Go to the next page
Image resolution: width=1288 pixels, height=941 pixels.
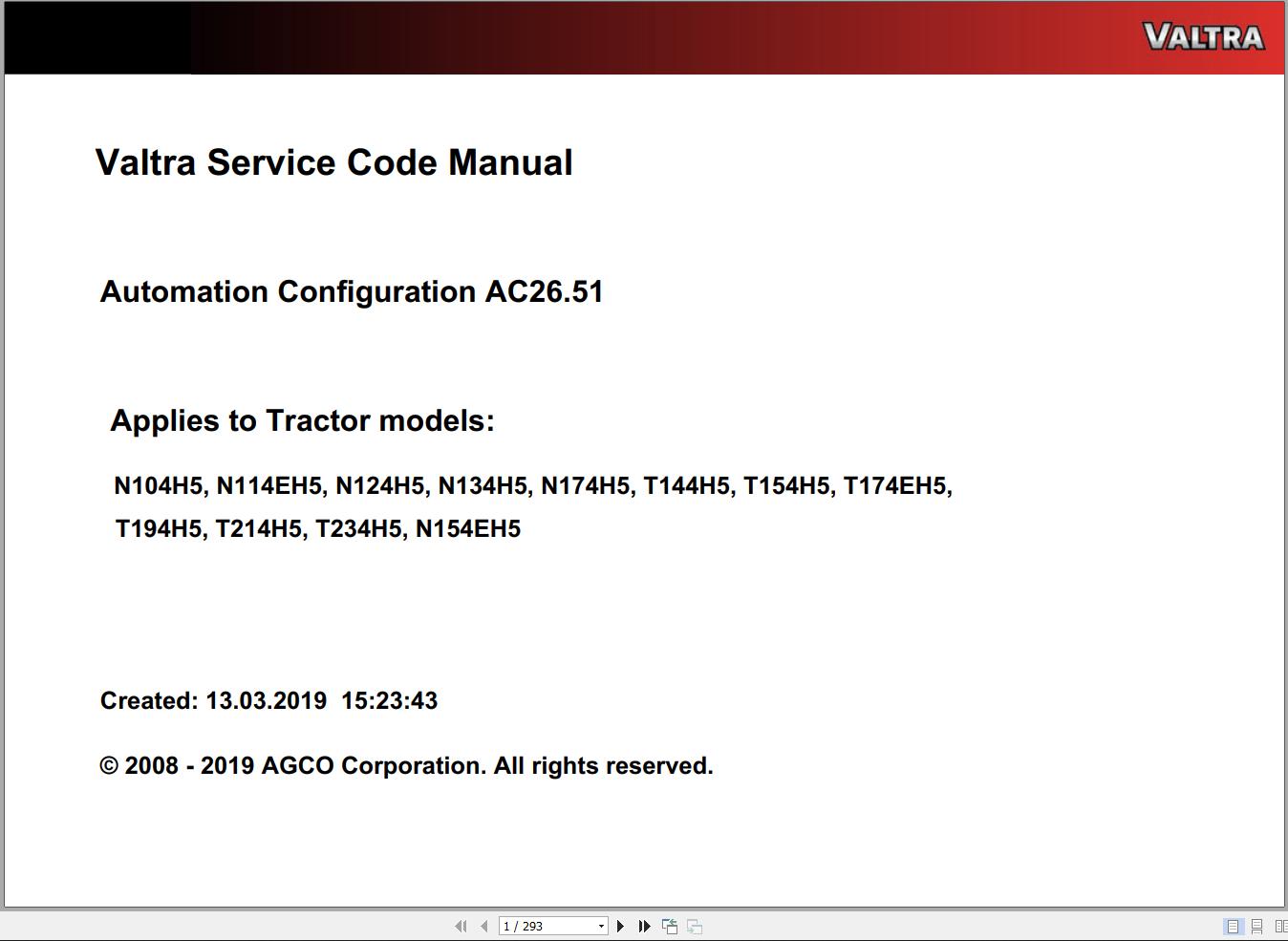(x=621, y=926)
